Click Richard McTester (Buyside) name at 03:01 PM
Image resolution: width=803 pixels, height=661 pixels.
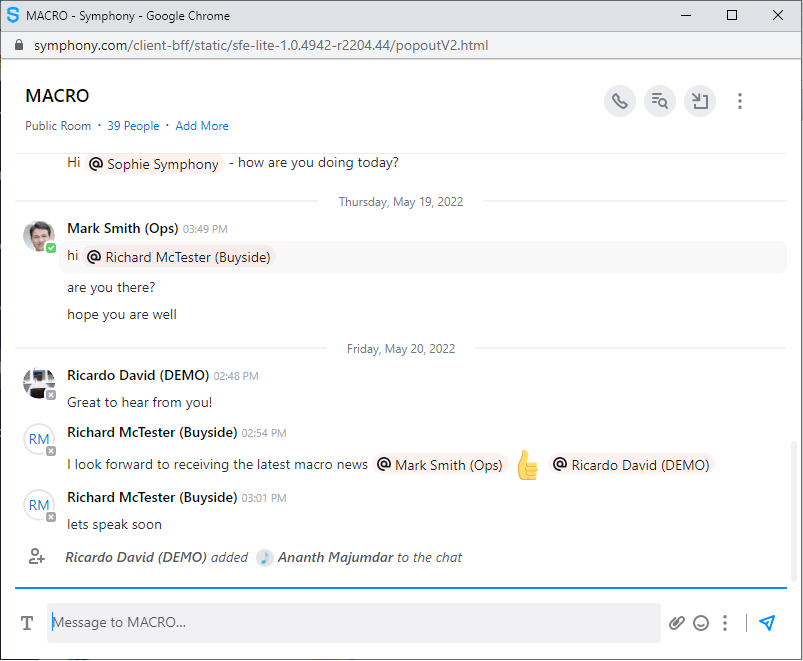pyautogui.click(x=152, y=498)
